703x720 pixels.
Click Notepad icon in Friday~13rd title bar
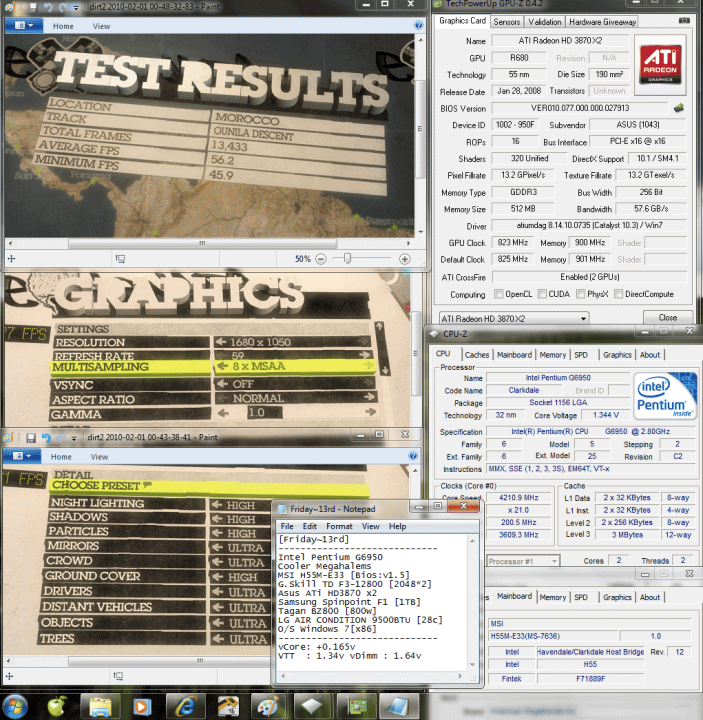point(281,509)
